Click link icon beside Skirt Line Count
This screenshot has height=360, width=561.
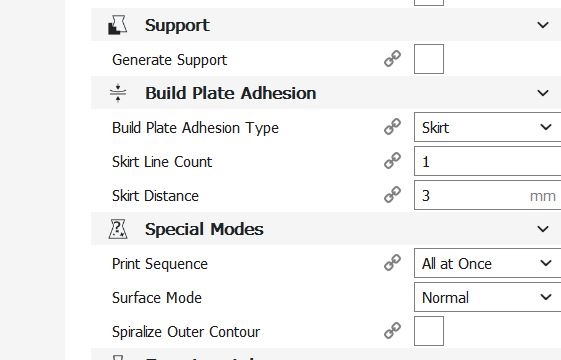tap(392, 161)
